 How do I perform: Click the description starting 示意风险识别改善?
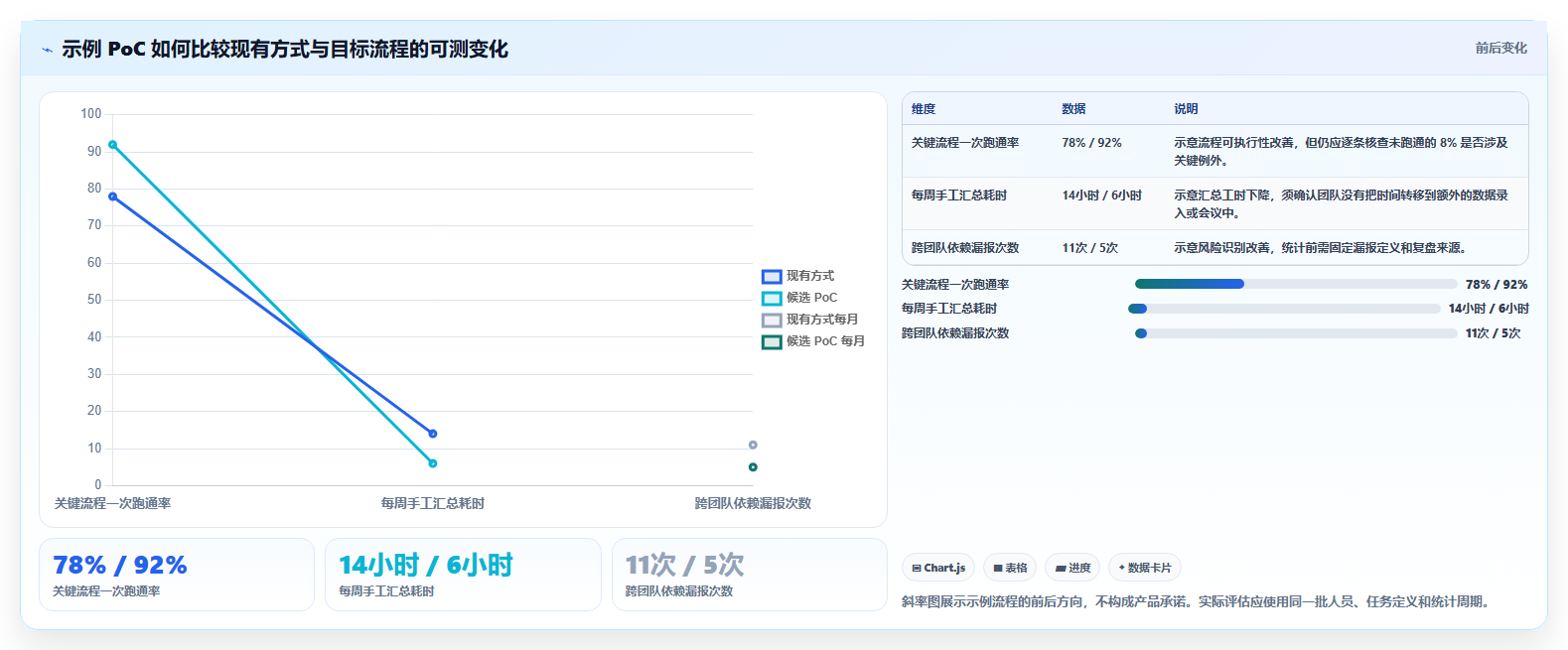1320,248
